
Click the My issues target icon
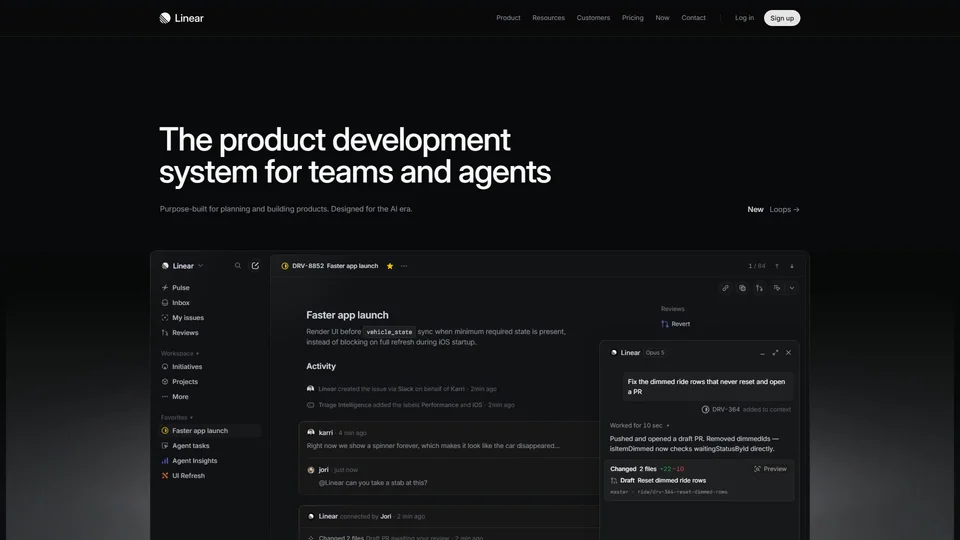point(165,318)
